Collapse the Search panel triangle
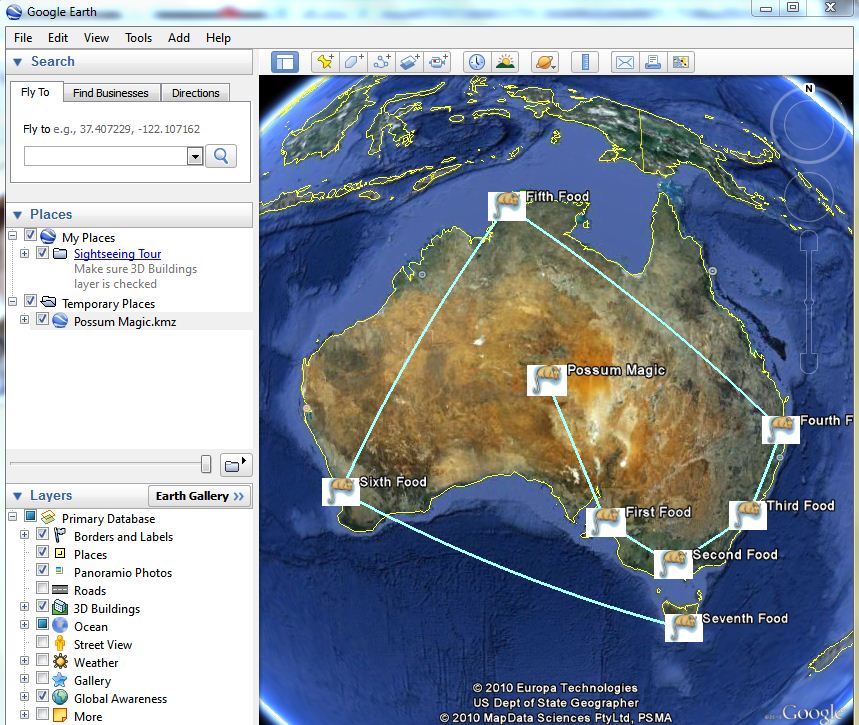This screenshot has height=725, width=859. point(18,62)
